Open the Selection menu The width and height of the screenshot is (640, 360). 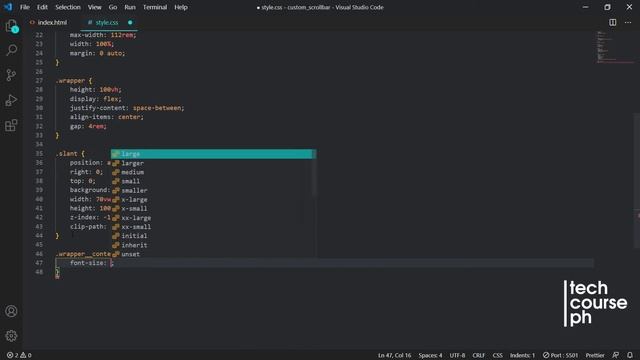click(68, 7)
